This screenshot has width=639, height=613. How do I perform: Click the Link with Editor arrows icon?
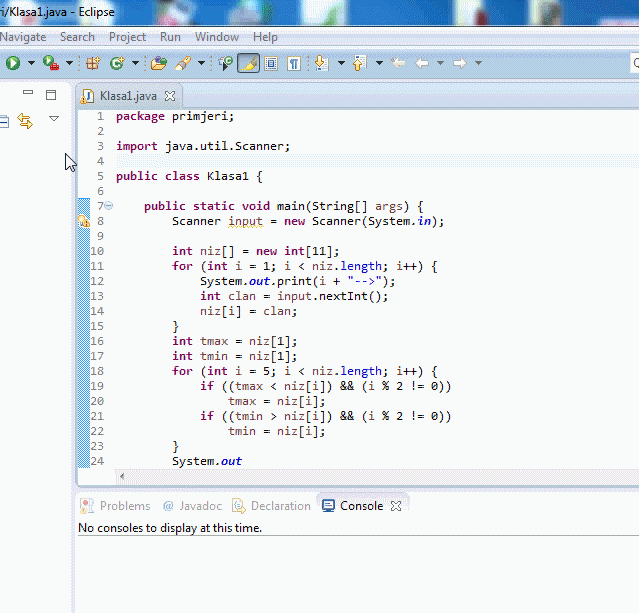tap(25, 120)
